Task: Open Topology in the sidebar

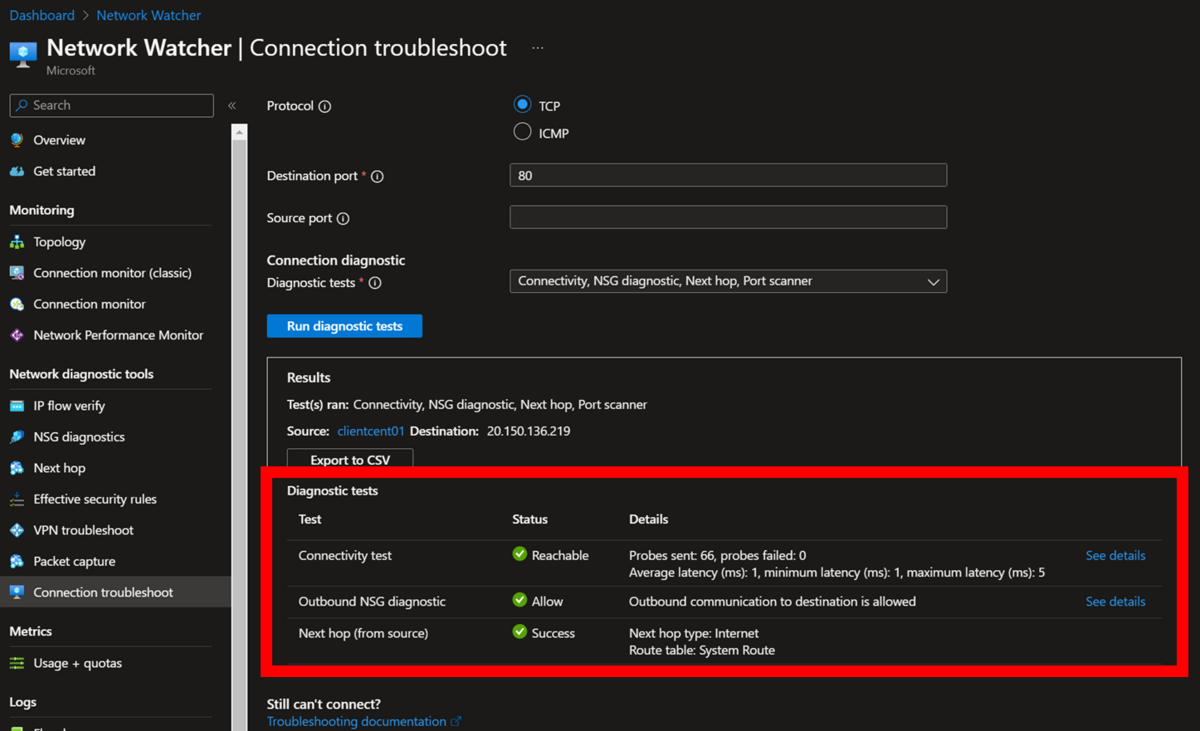Action: click(59, 242)
